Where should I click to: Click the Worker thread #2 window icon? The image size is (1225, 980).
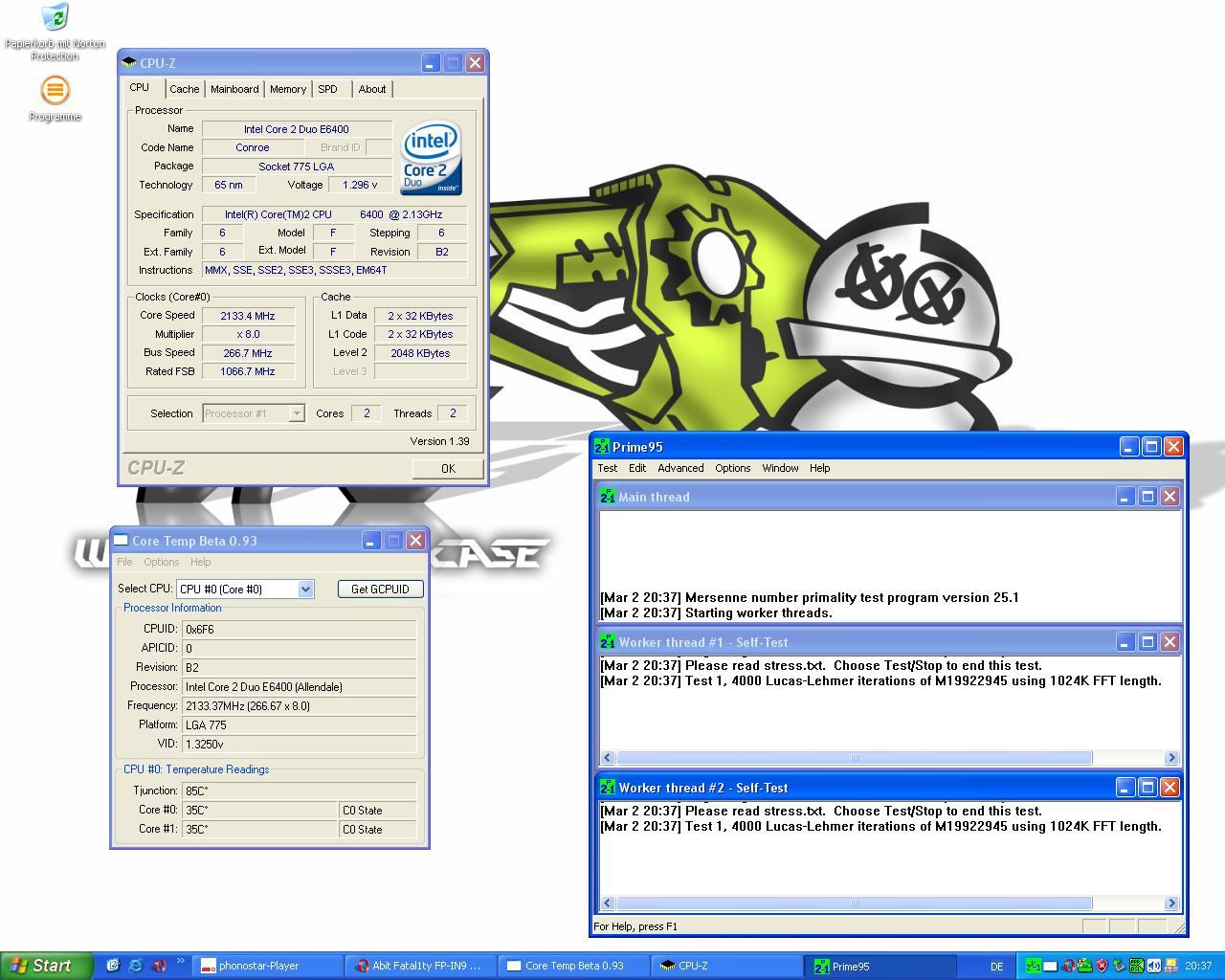[x=608, y=788]
